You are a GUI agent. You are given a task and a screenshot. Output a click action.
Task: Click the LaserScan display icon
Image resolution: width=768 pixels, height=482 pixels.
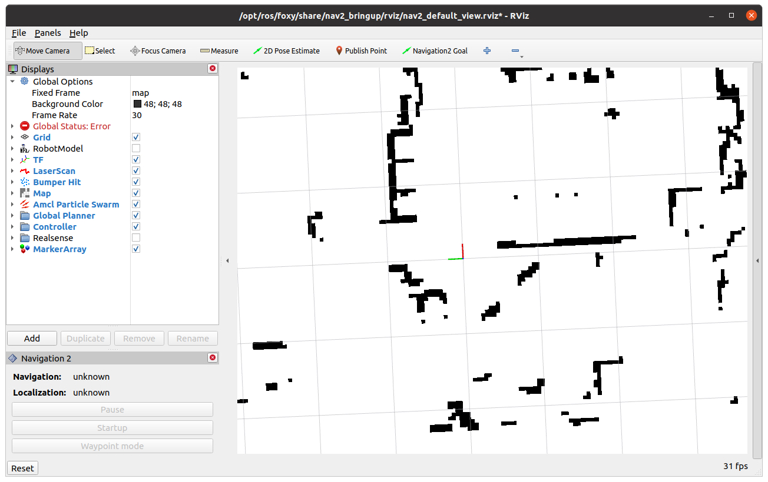point(24,171)
